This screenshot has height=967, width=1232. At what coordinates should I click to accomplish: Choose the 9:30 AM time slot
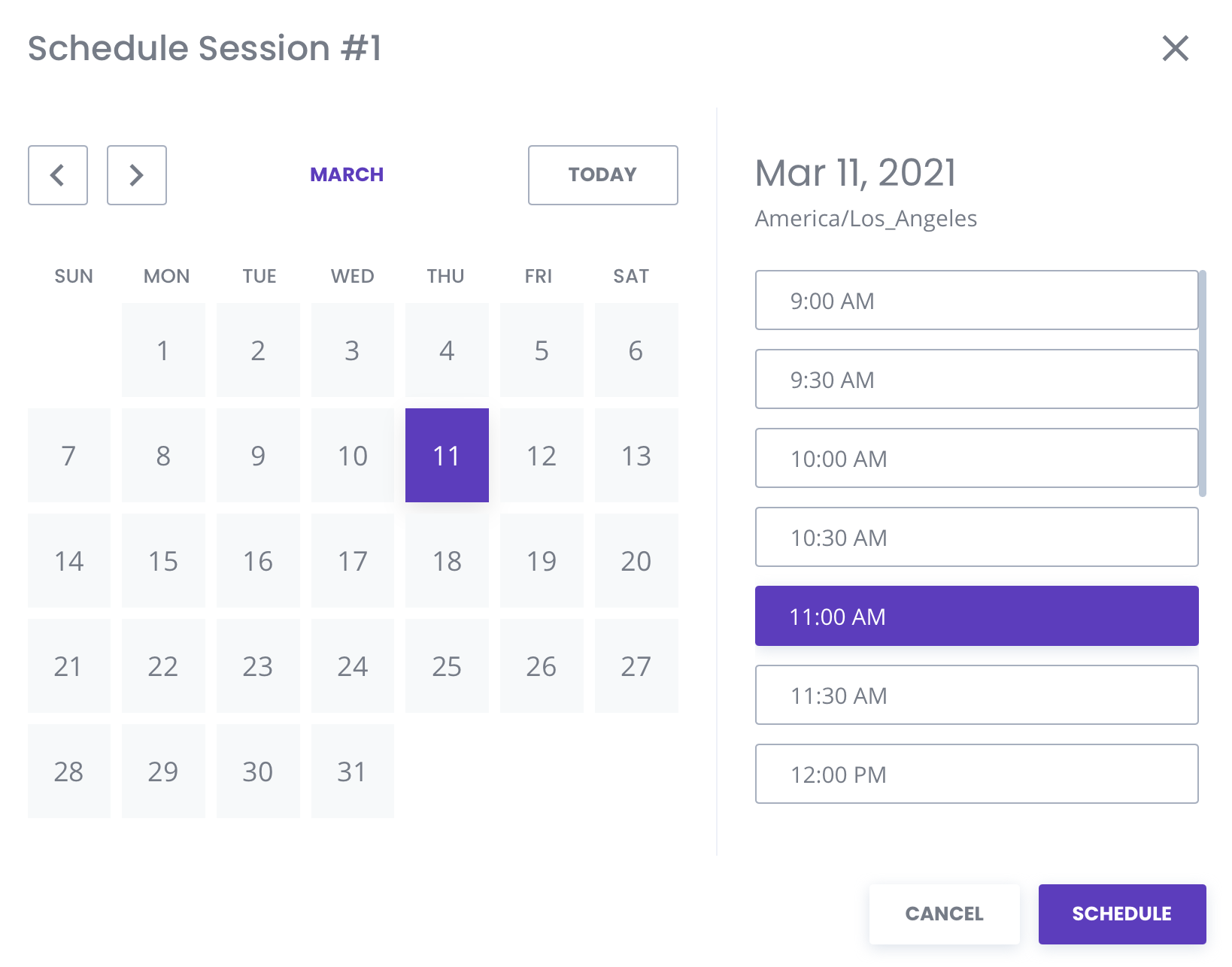[976, 380]
